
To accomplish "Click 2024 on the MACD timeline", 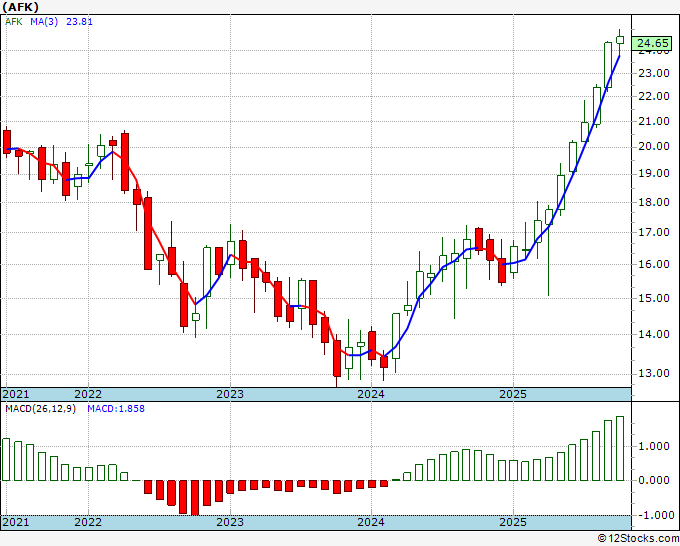I will (x=371, y=522).
